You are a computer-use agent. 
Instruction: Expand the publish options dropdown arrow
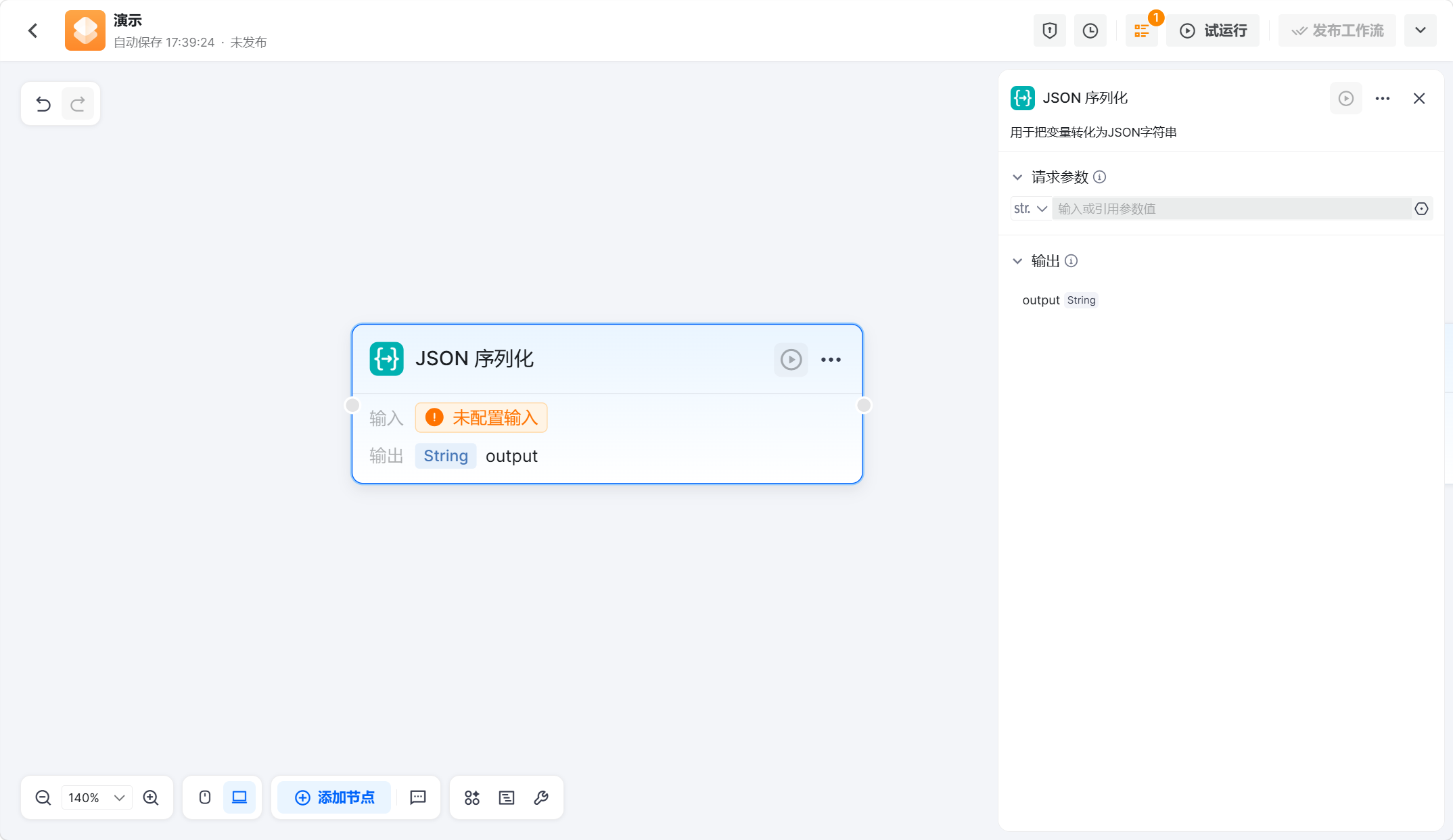[x=1421, y=30]
